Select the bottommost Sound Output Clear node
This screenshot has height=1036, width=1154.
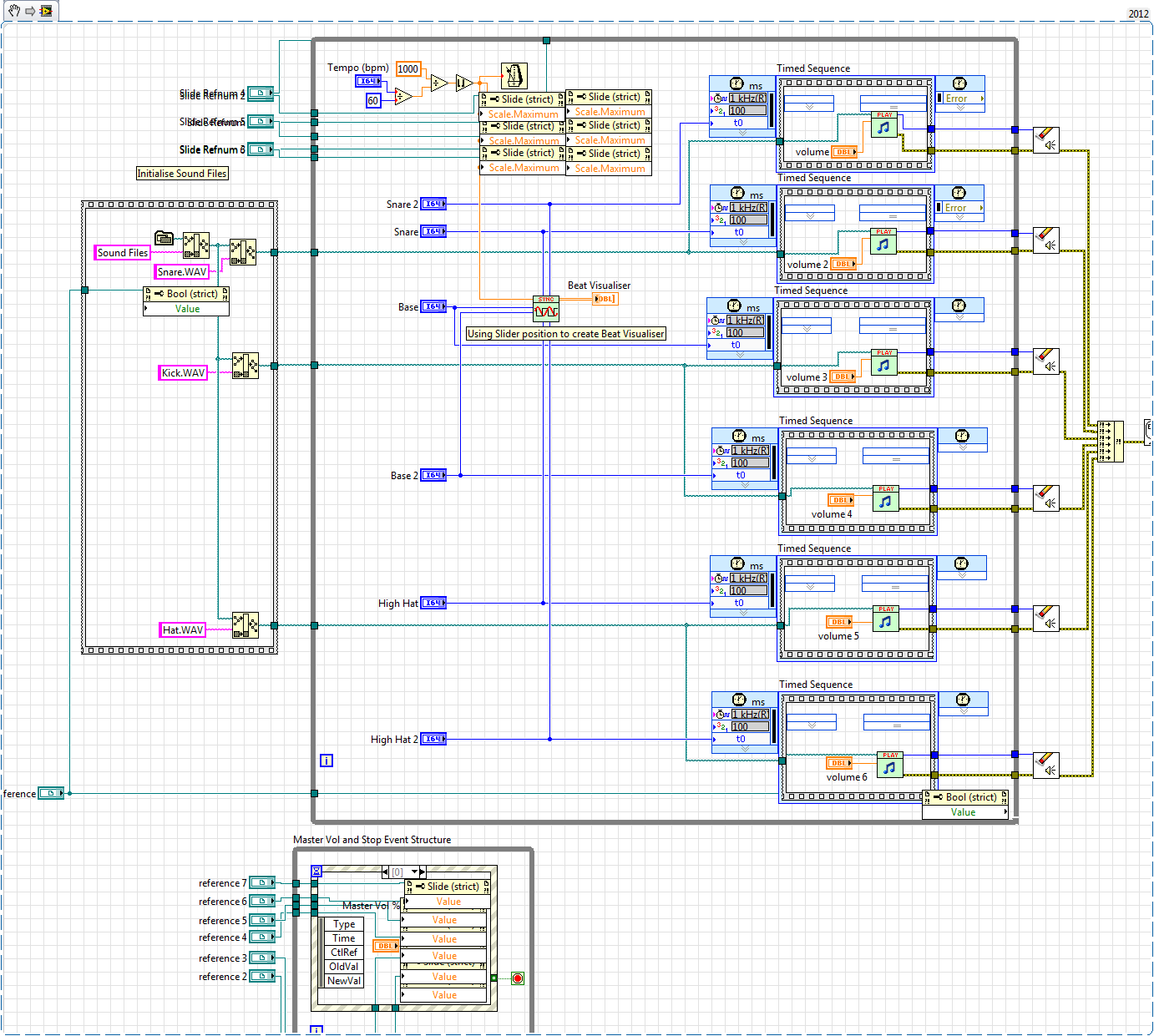[1045, 766]
